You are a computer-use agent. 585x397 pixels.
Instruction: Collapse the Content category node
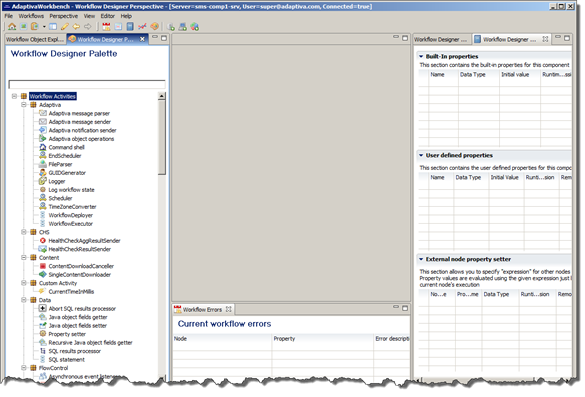(x=24, y=257)
